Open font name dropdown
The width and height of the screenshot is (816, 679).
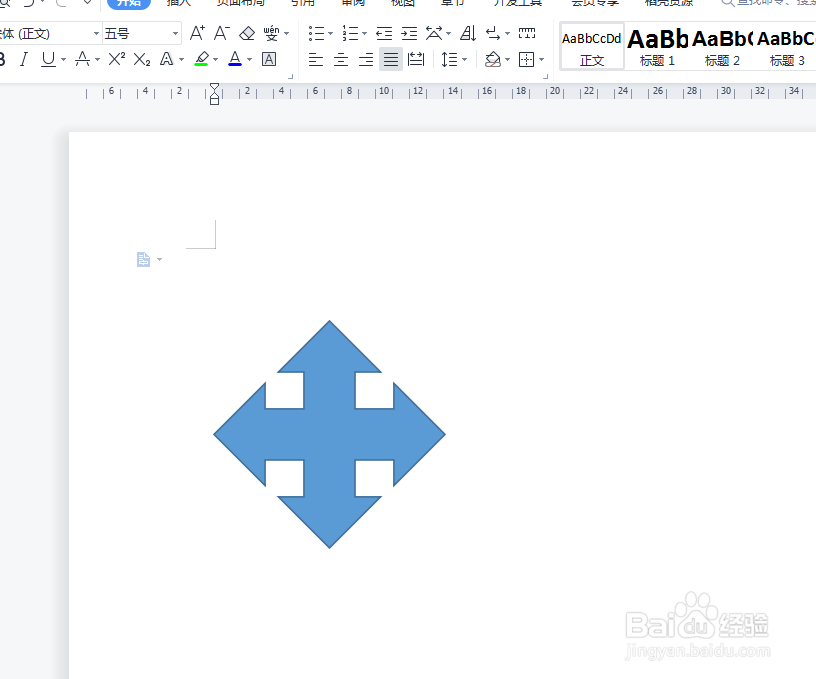coord(96,34)
